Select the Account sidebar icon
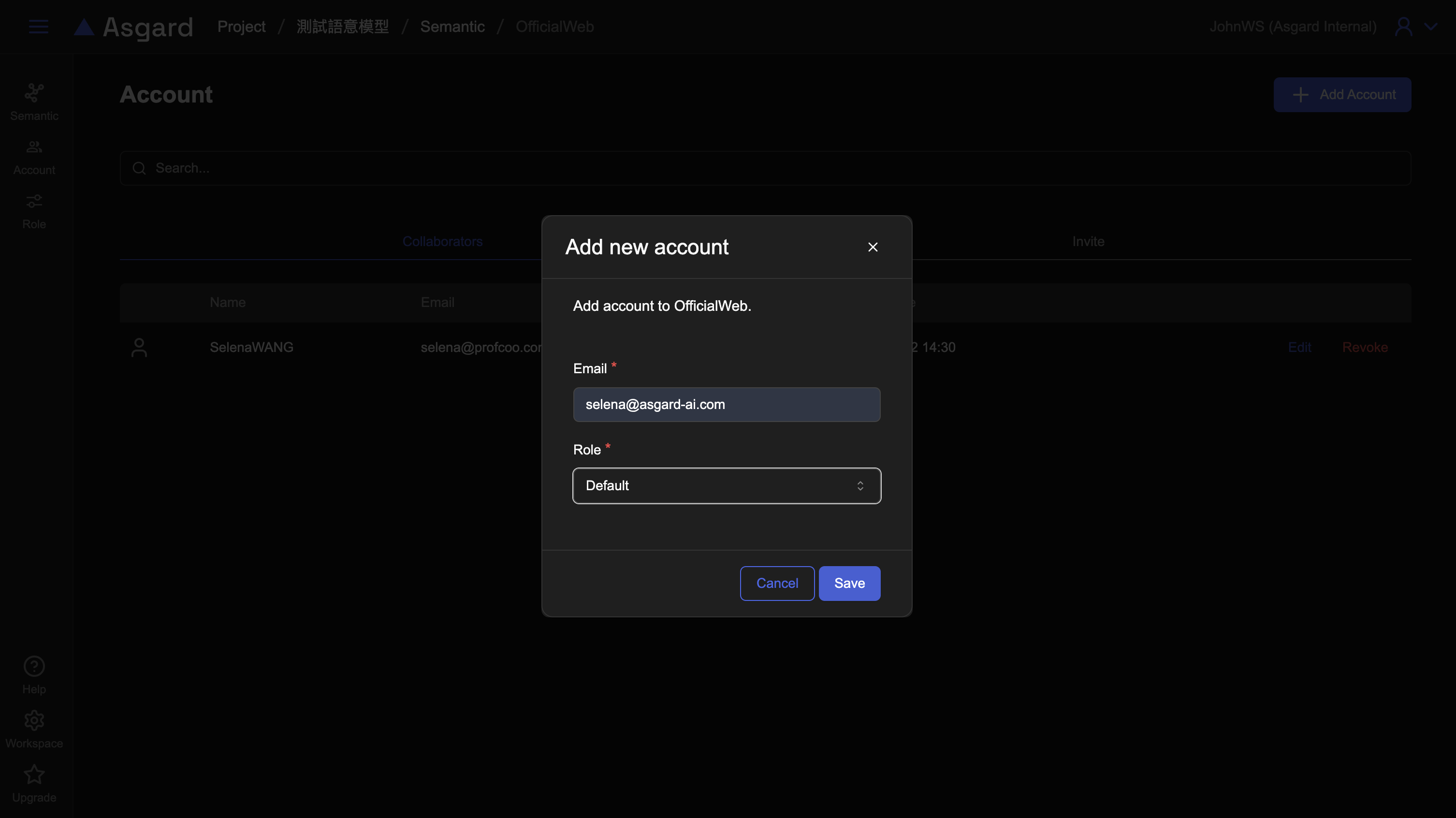The height and width of the screenshot is (818, 1456). [x=34, y=147]
